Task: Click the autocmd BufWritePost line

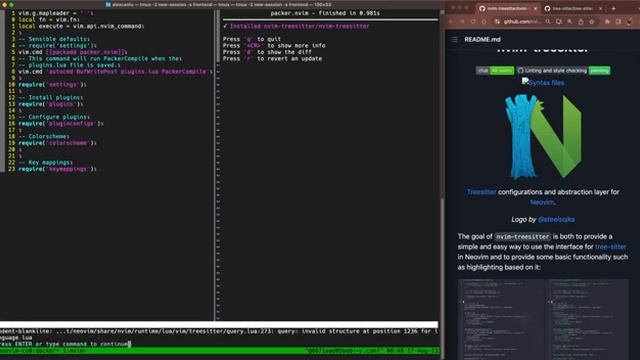Action: pyautogui.click(x=116, y=72)
